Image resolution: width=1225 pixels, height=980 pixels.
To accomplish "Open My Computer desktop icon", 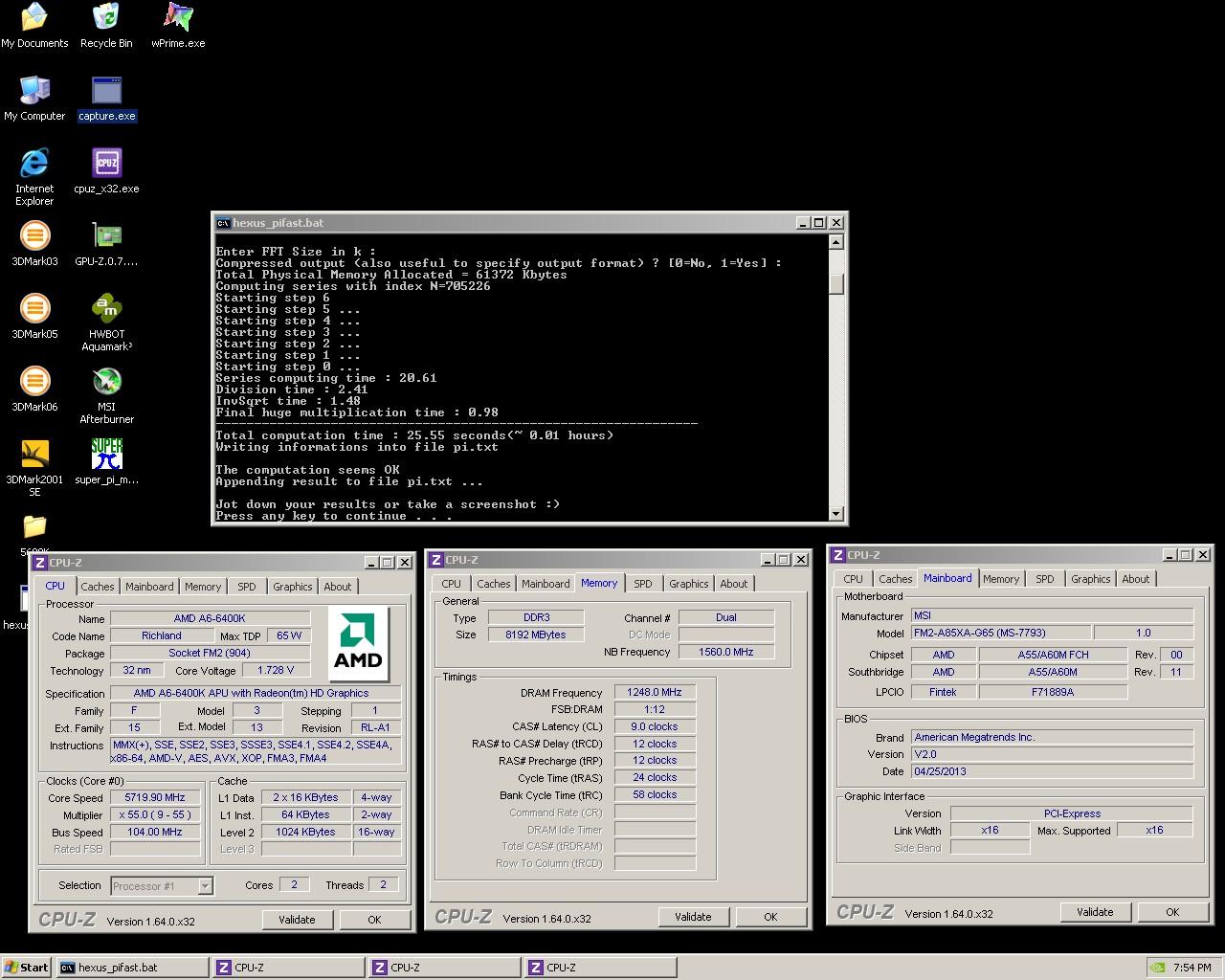I will [x=34, y=99].
